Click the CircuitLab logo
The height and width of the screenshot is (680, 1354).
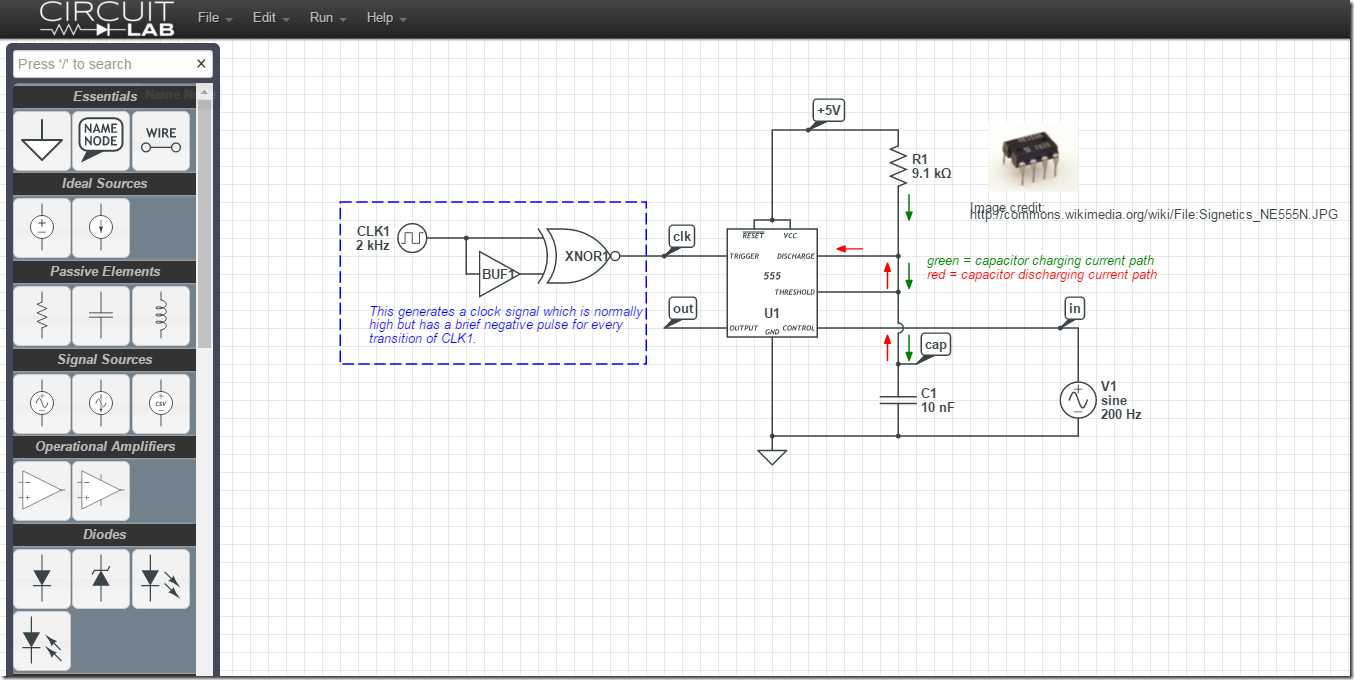[106, 18]
